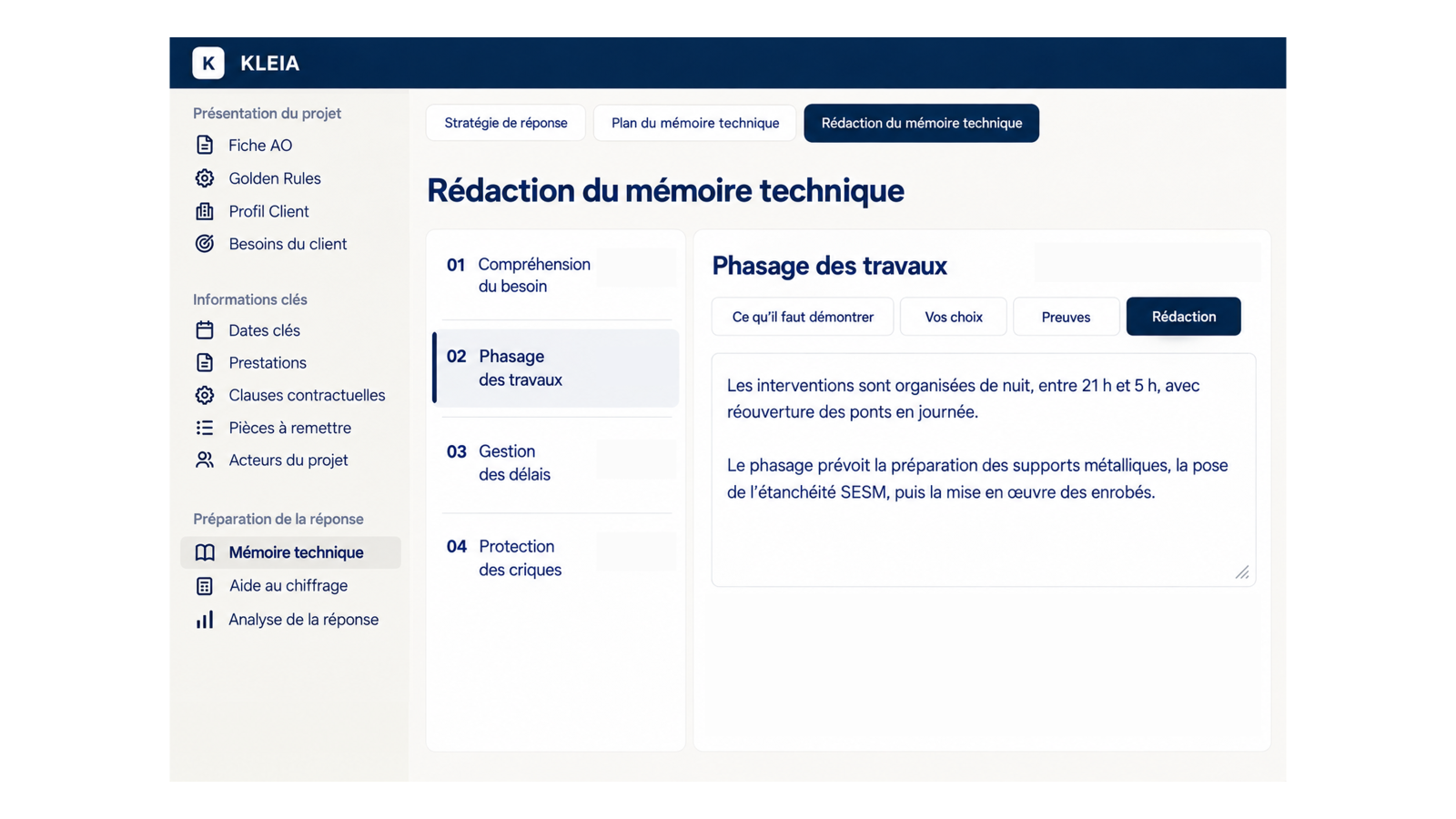Click the Golden Rules gear icon
Image resolution: width=1456 pixels, height=819 pixels.
[x=205, y=178]
